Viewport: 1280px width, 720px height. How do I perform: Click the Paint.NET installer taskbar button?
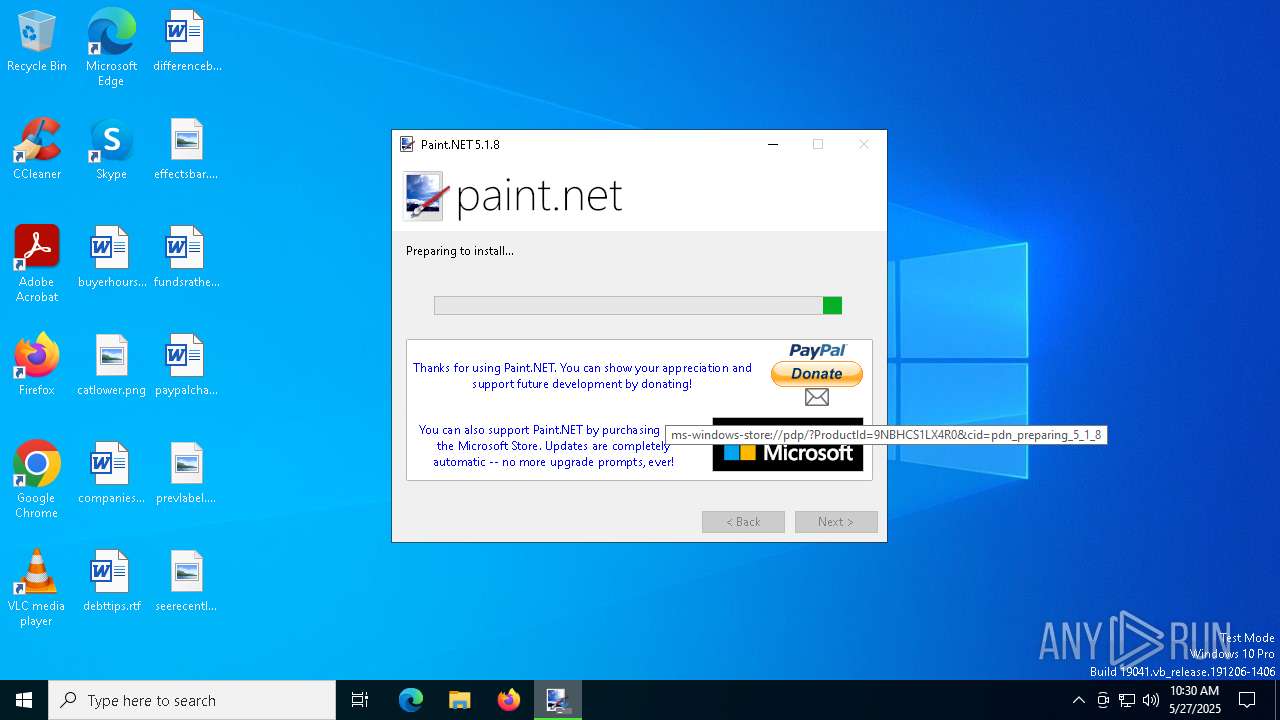coord(557,700)
